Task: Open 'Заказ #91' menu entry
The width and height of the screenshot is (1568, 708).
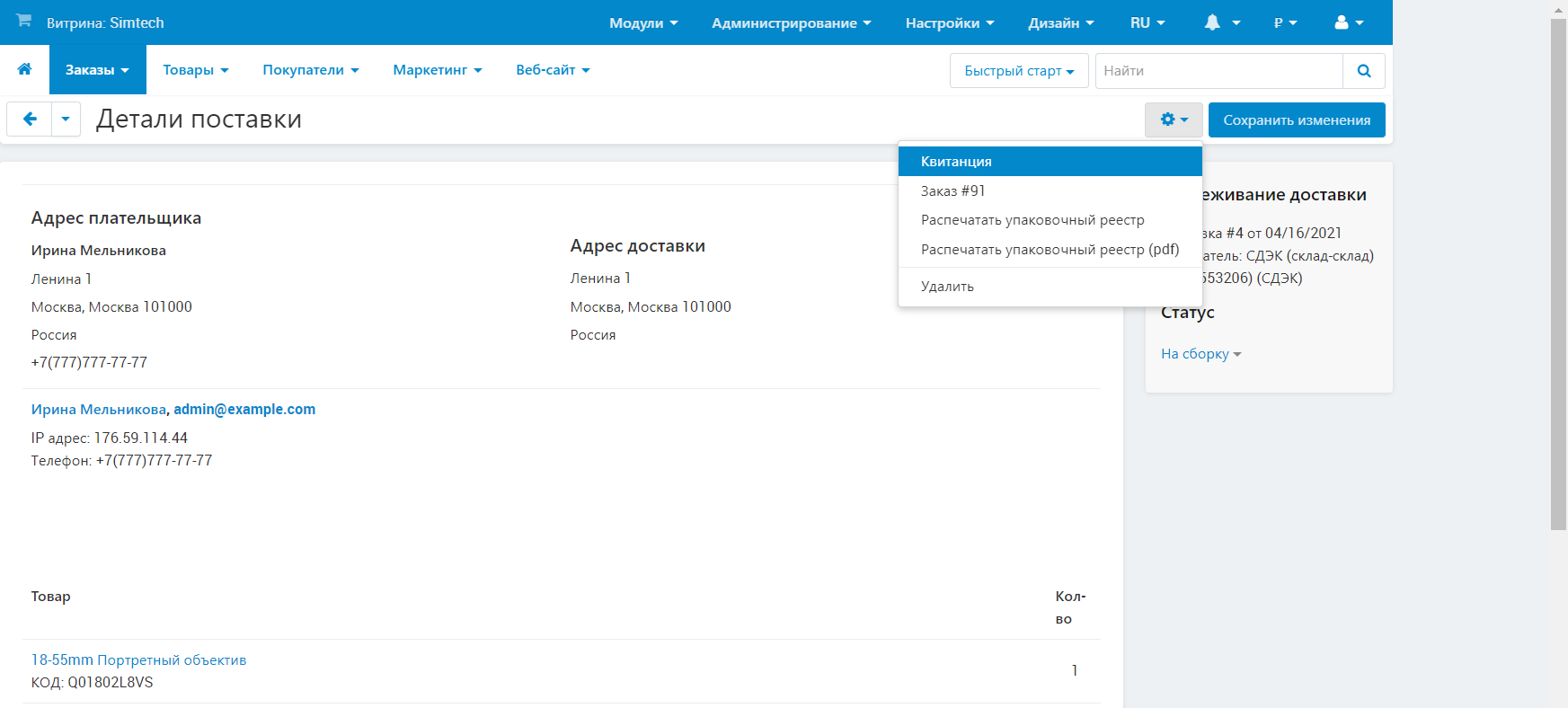Action: click(952, 191)
